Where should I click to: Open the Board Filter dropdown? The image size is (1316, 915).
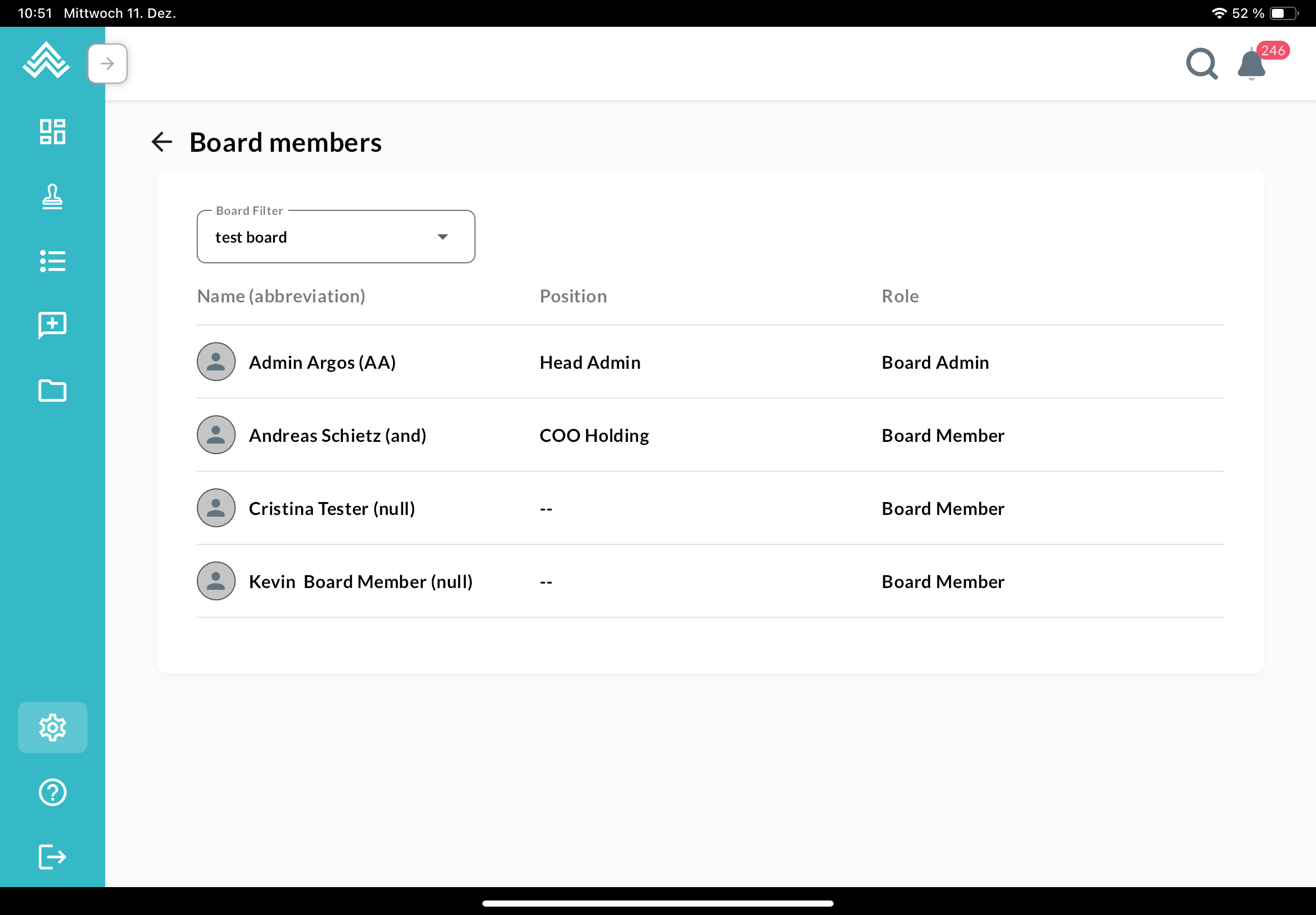(335, 237)
